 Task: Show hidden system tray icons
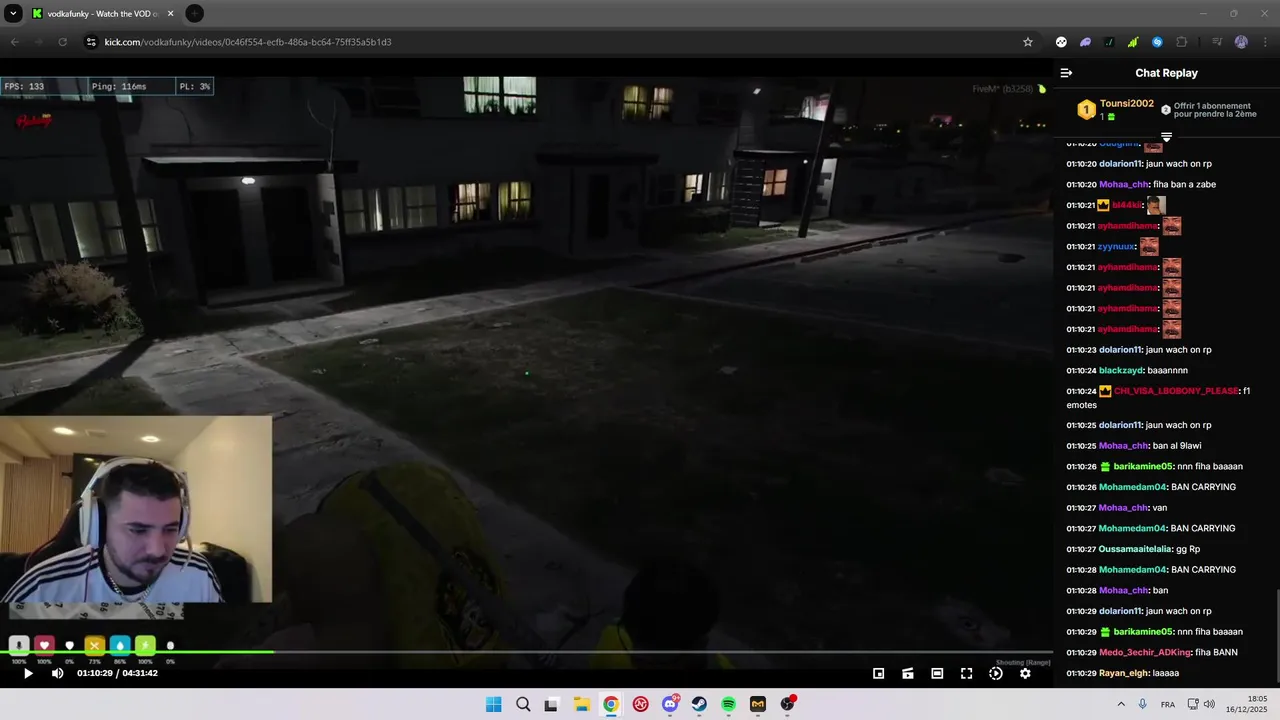(x=1120, y=704)
